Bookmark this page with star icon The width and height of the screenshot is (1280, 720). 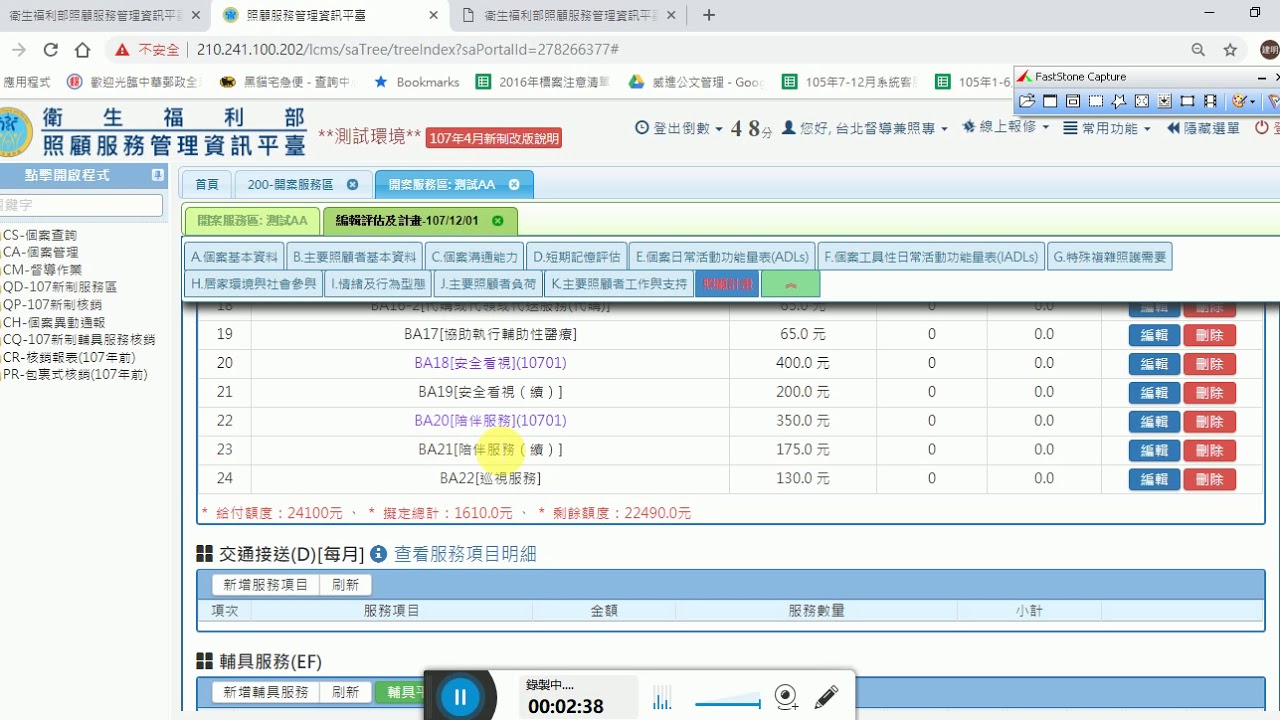1230,50
